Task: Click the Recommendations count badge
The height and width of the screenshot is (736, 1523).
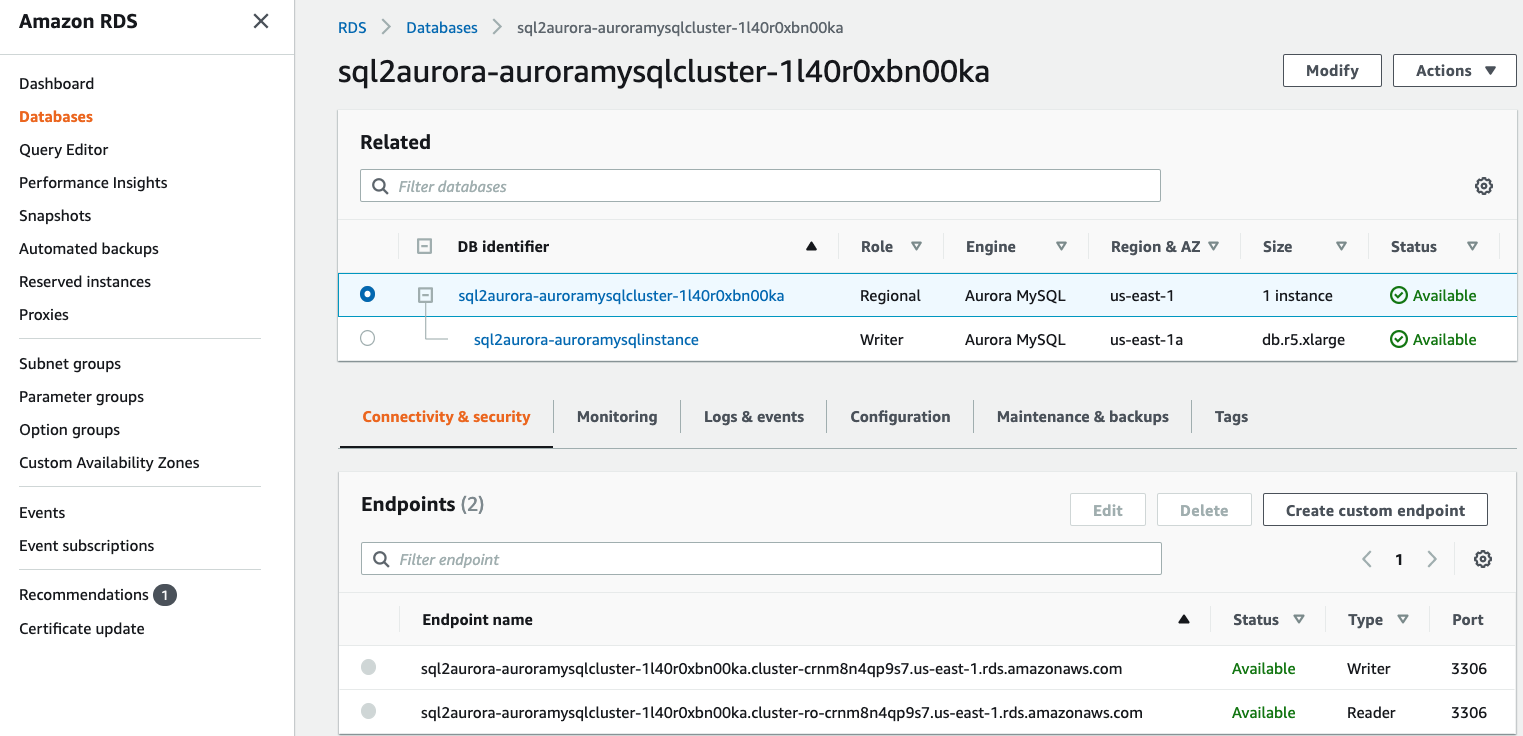Action: (165, 595)
